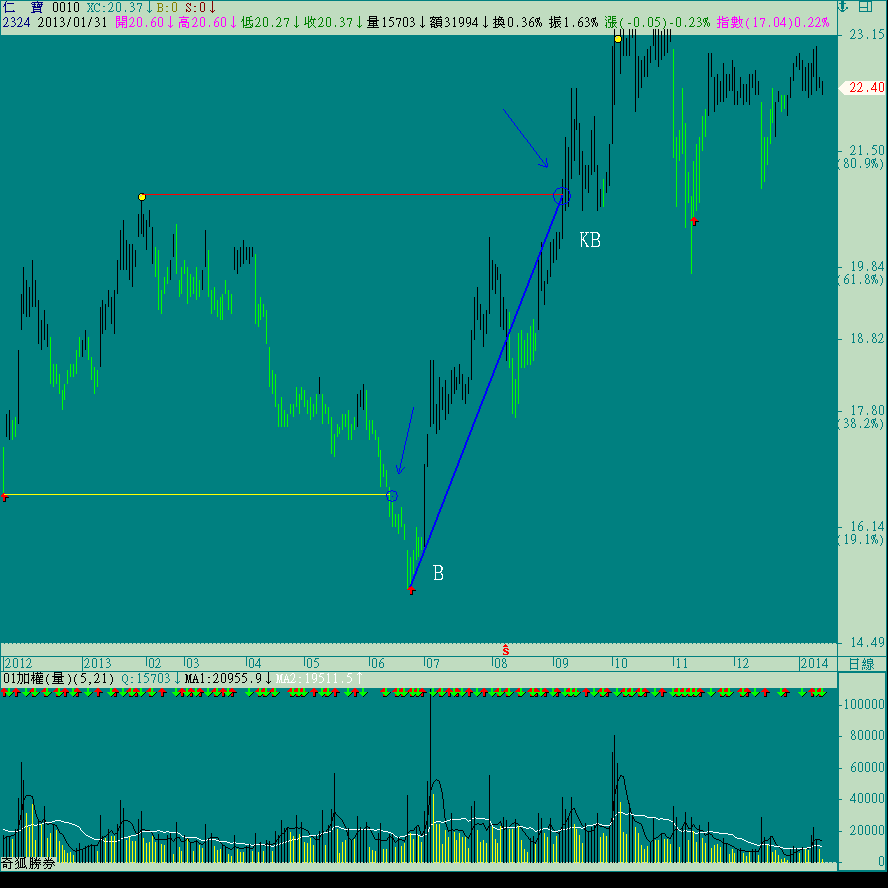
Task: Click the stock code 2324 in header
Action: pyautogui.click(x=16, y=22)
